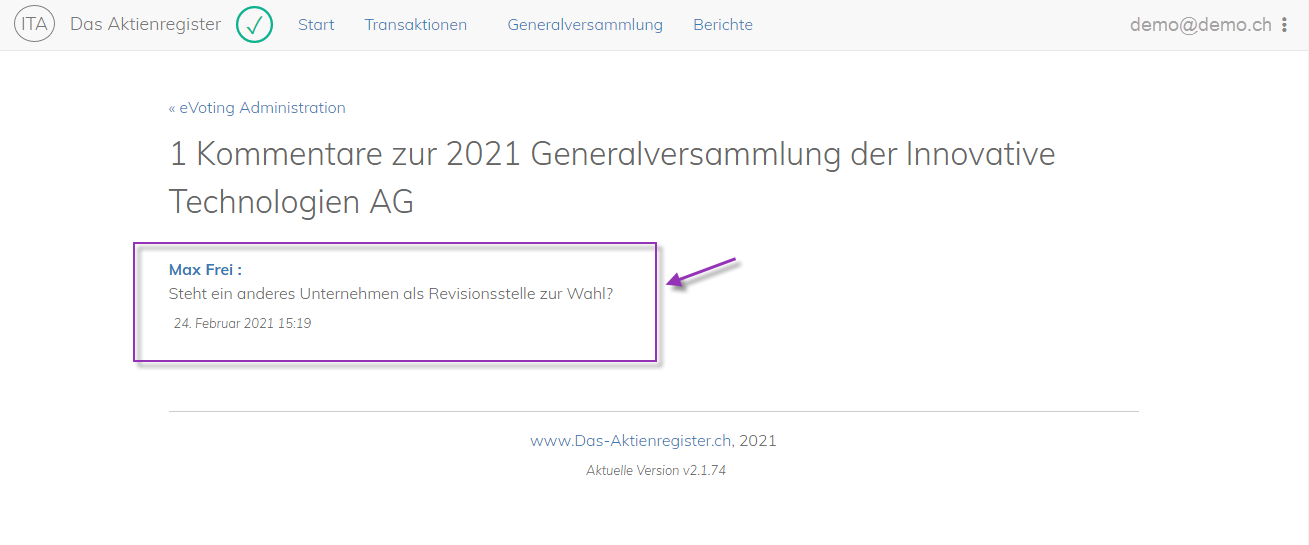Open the Berichte menu

point(723,25)
